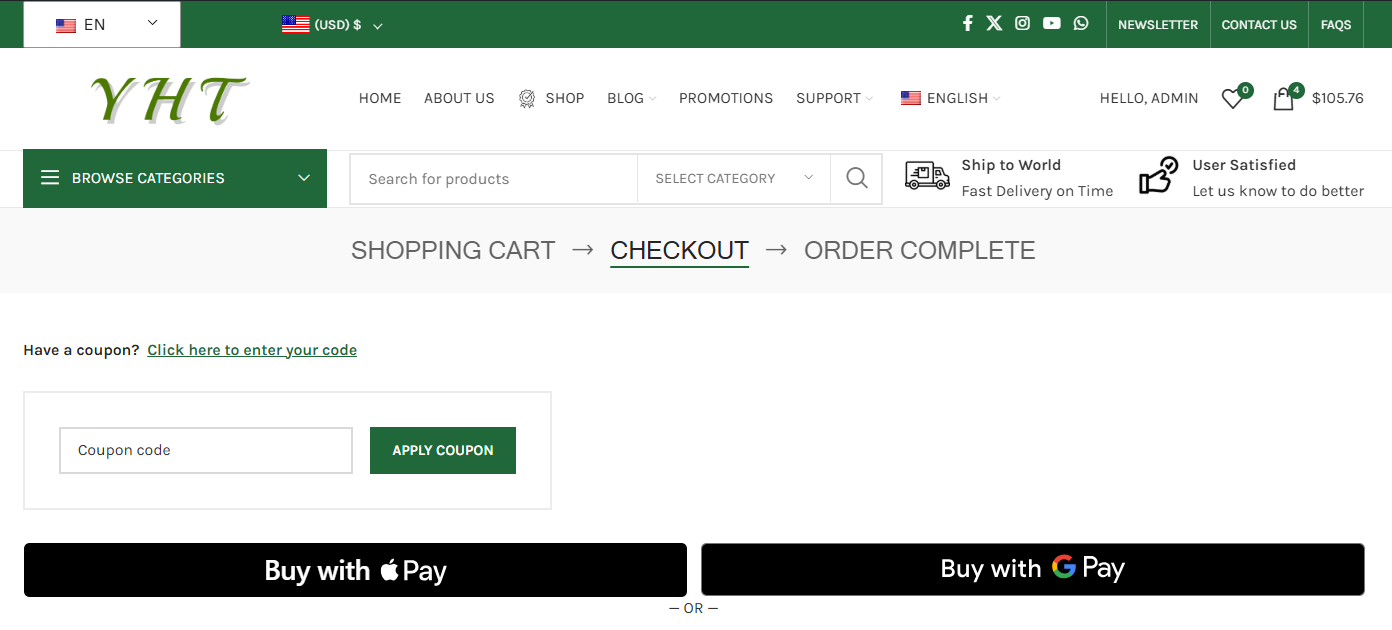Focus the Search for products field

point(494,178)
